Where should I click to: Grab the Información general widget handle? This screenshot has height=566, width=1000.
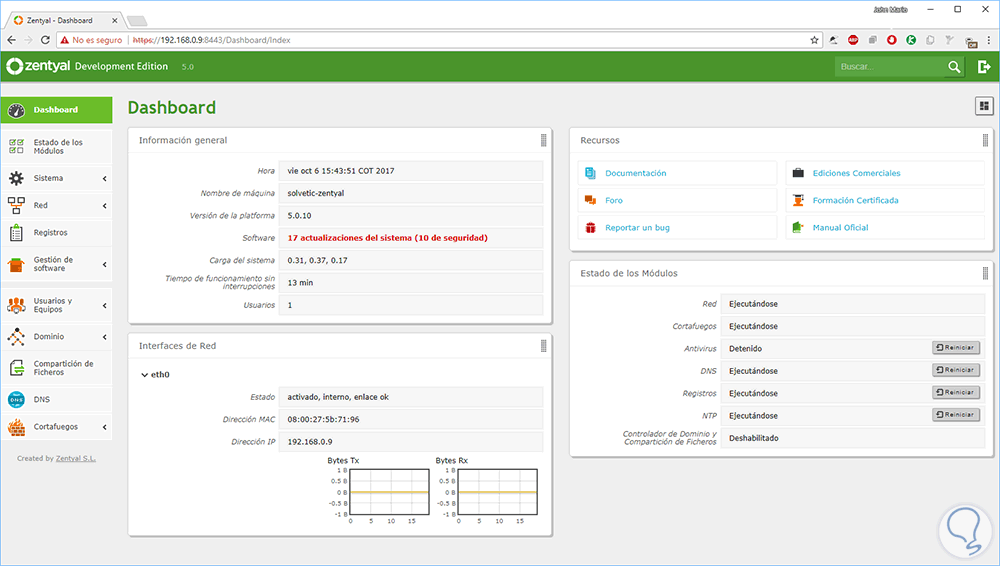tap(543, 140)
